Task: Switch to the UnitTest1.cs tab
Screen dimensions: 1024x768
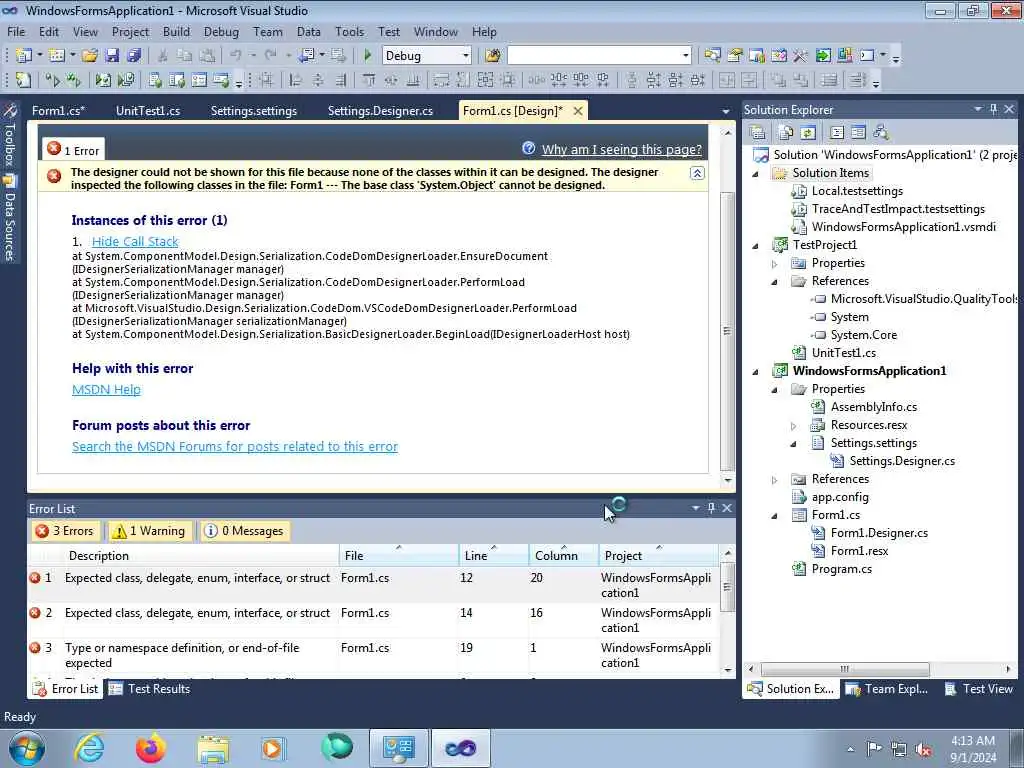Action: [x=148, y=110]
